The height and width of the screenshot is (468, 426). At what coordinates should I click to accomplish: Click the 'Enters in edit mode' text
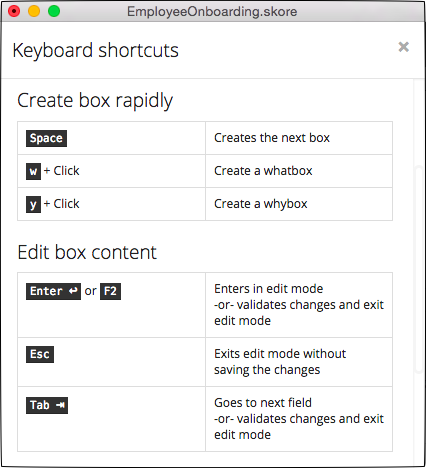coord(268,289)
